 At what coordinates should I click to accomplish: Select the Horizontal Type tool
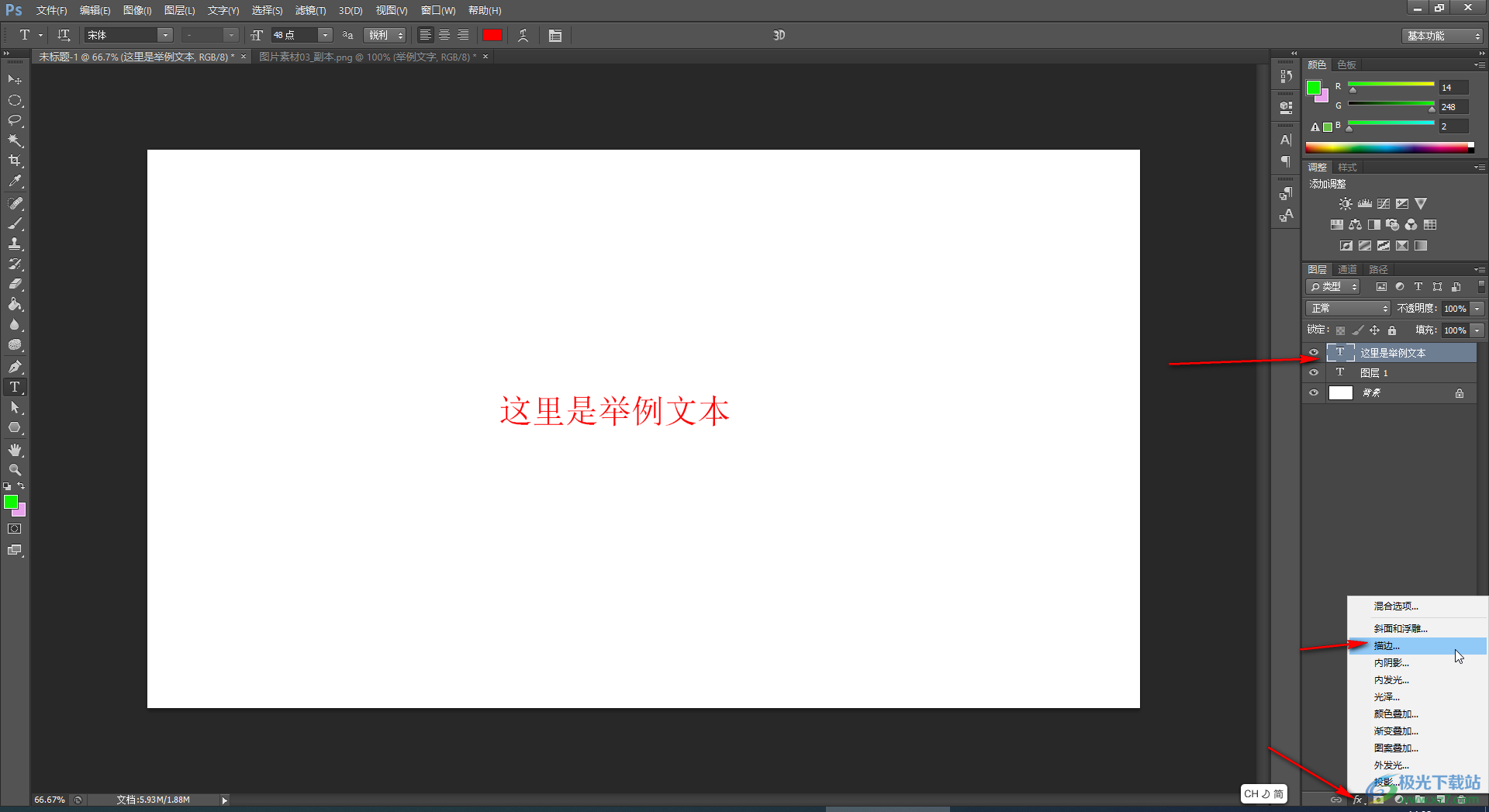tap(15, 387)
